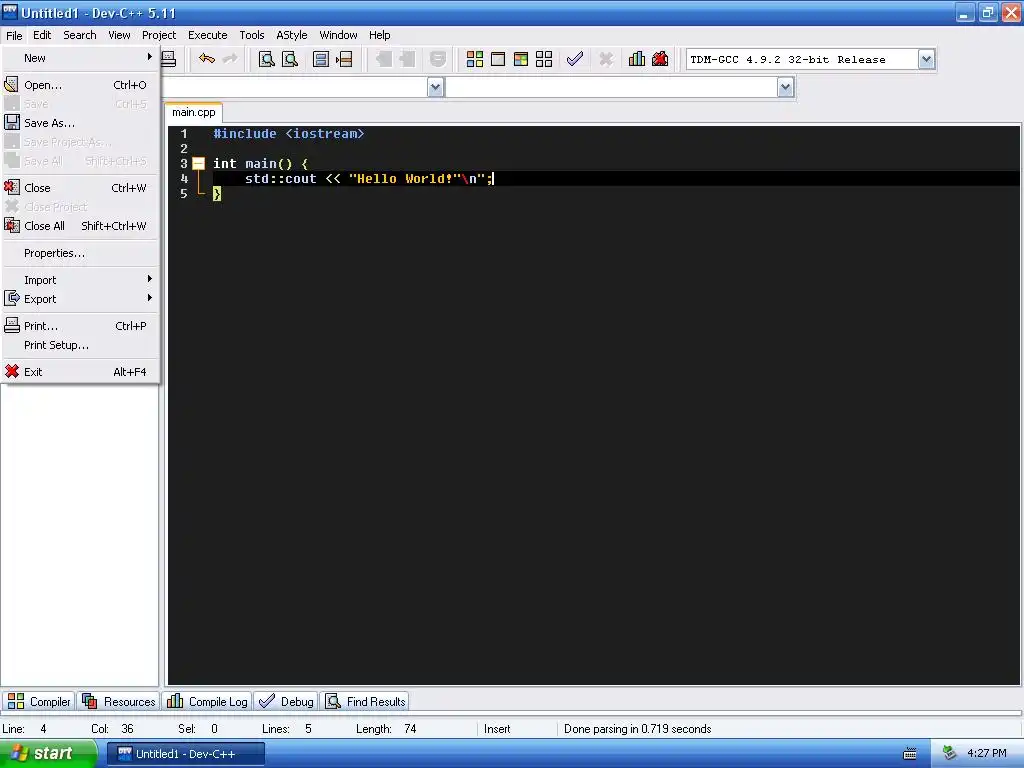Screen dimensions: 1024x768
Task: Click the Dev-C++ icon in title bar
Action: coord(10,12)
